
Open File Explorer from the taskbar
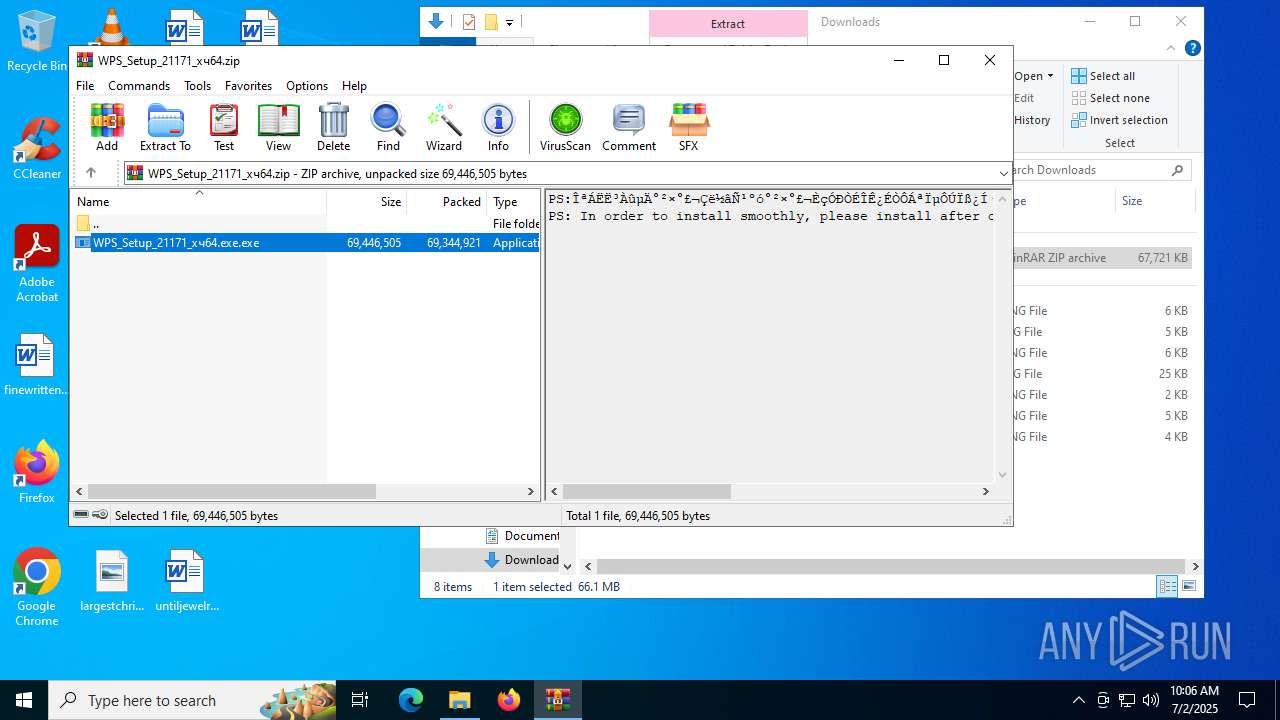pos(459,700)
